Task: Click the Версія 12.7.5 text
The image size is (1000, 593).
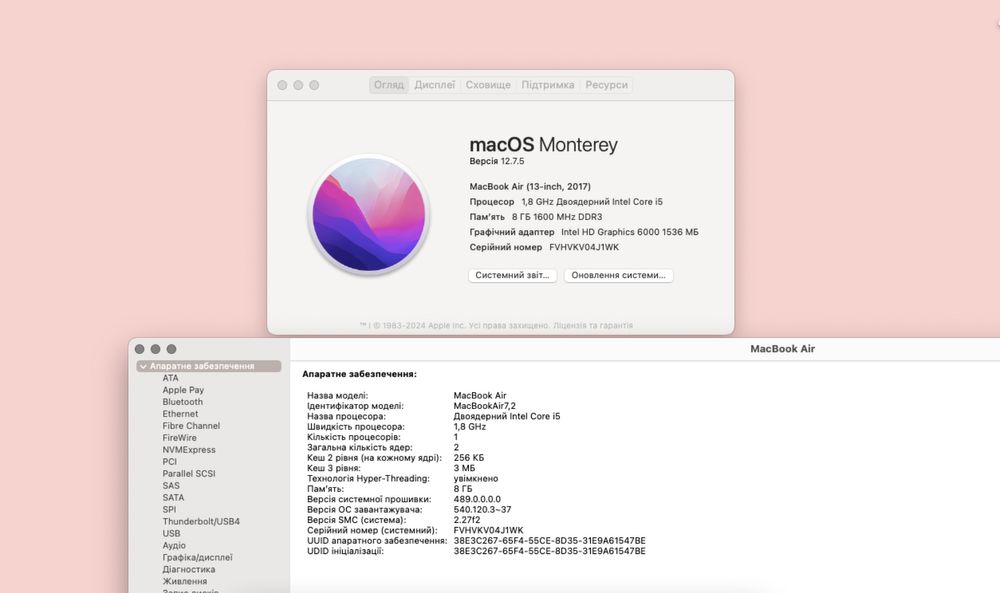Action: (x=497, y=161)
